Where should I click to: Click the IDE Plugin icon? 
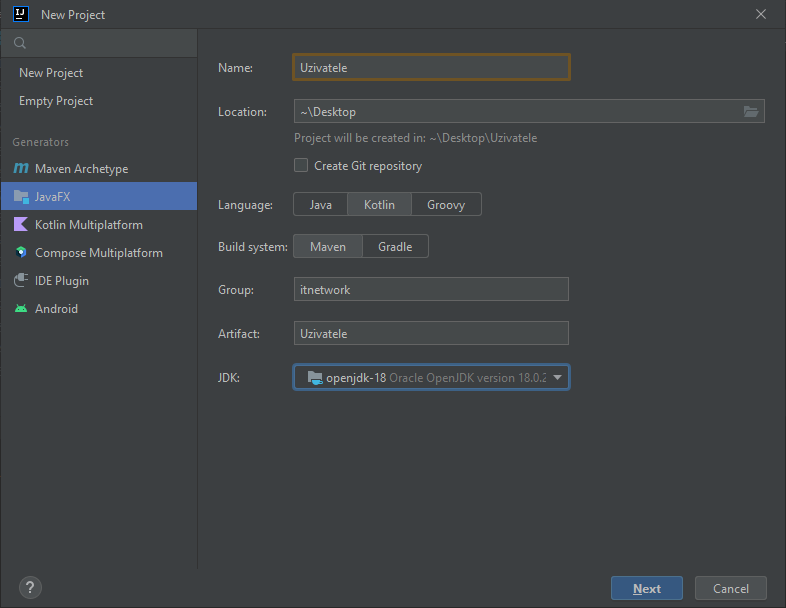tap(20, 281)
